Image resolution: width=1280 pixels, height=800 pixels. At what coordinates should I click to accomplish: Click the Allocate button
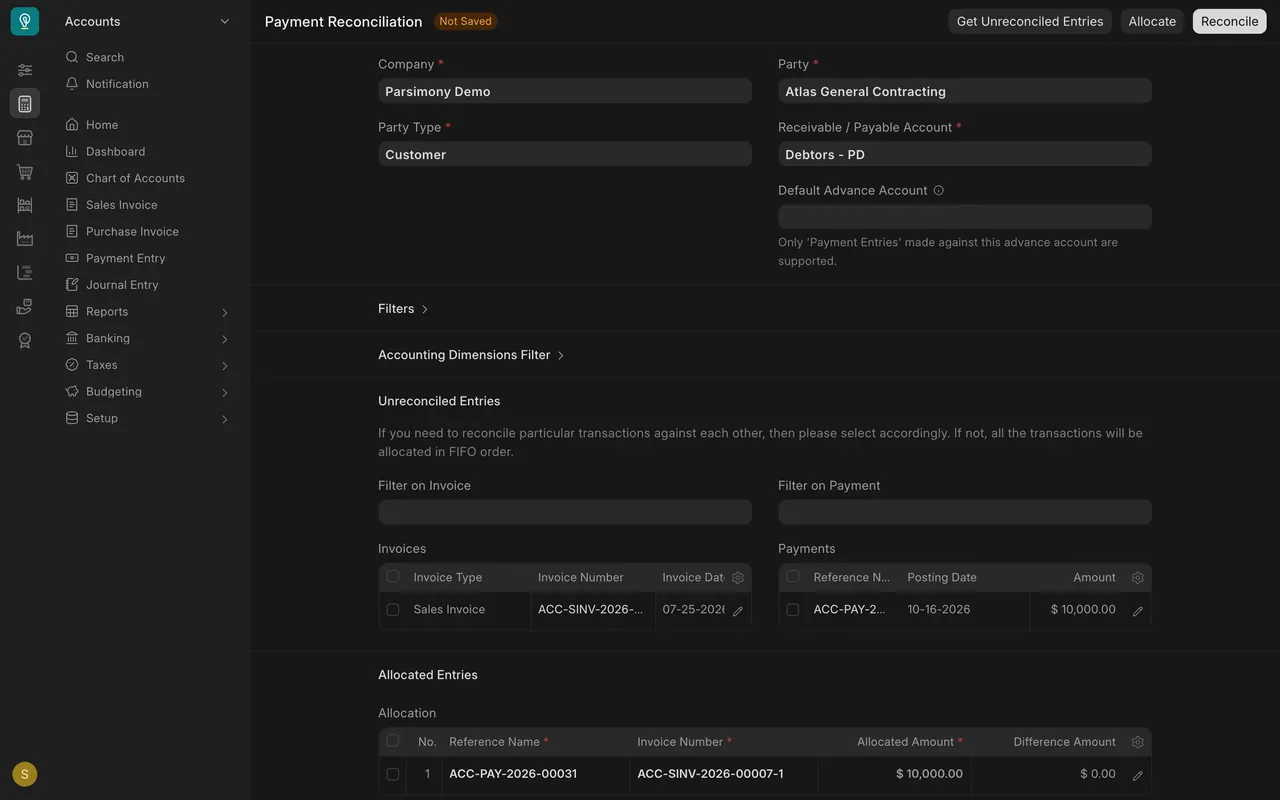click(1152, 21)
